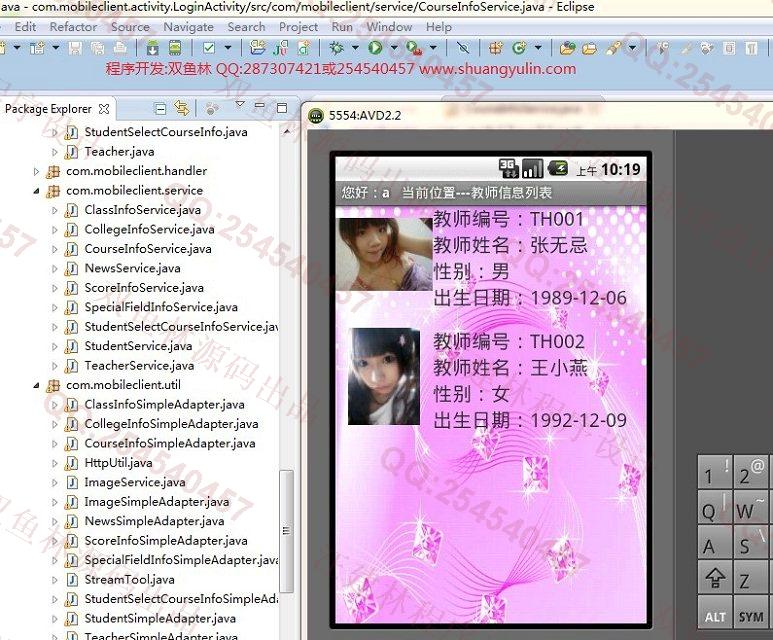Screen dimensions: 773x640
Task: Click the Debug bug icon
Action: tap(337, 48)
